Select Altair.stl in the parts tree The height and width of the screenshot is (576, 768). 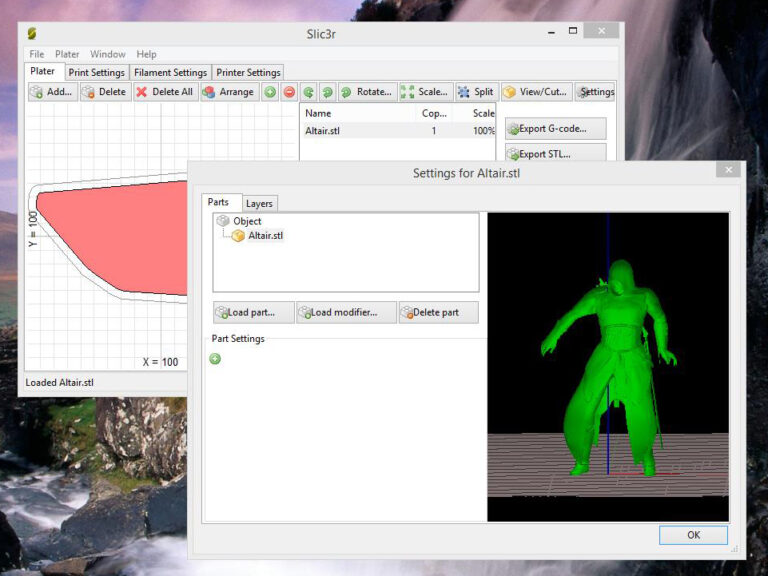pyautogui.click(x=265, y=236)
